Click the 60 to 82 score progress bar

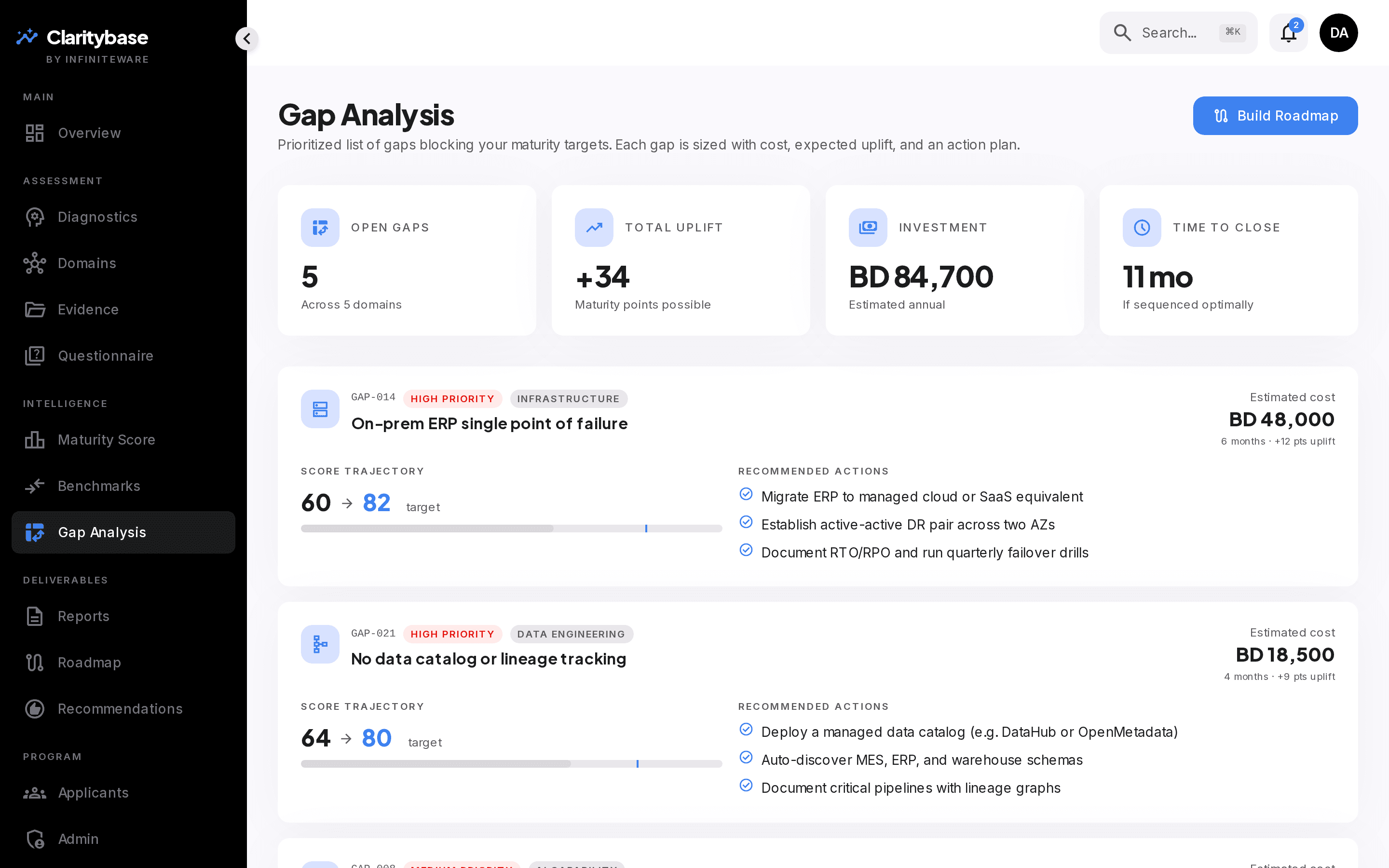pos(511,529)
